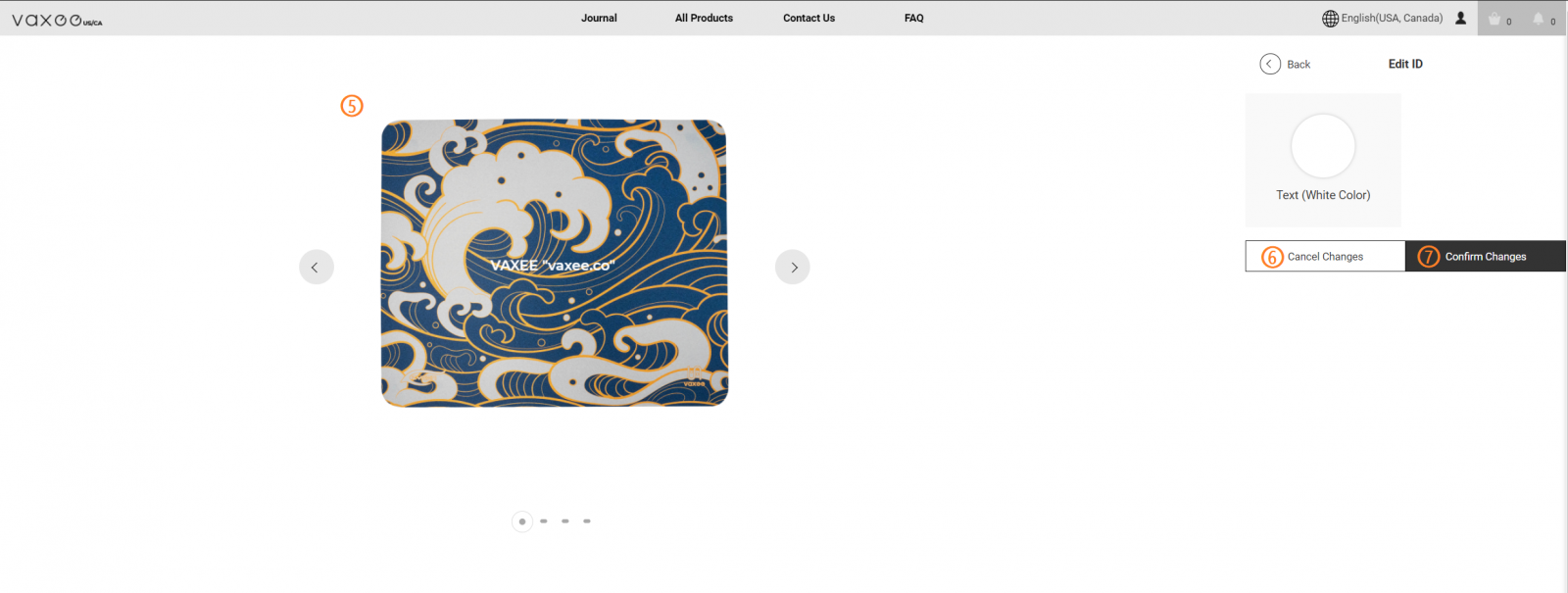Image resolution: width=1568 pixels, height=593 pixels.
Task: Open the All Products menu item
Action: point(704,18)
